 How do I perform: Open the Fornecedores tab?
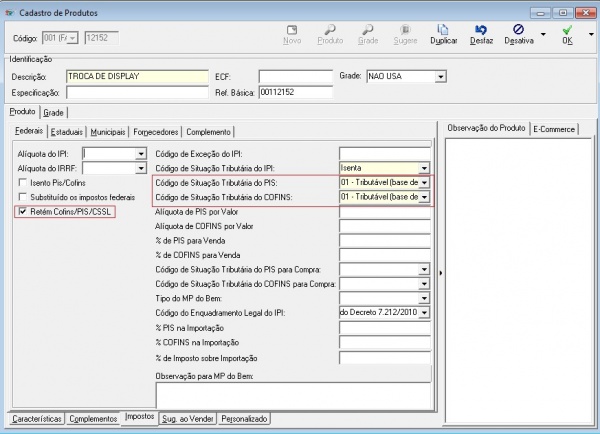pos(156,132)
